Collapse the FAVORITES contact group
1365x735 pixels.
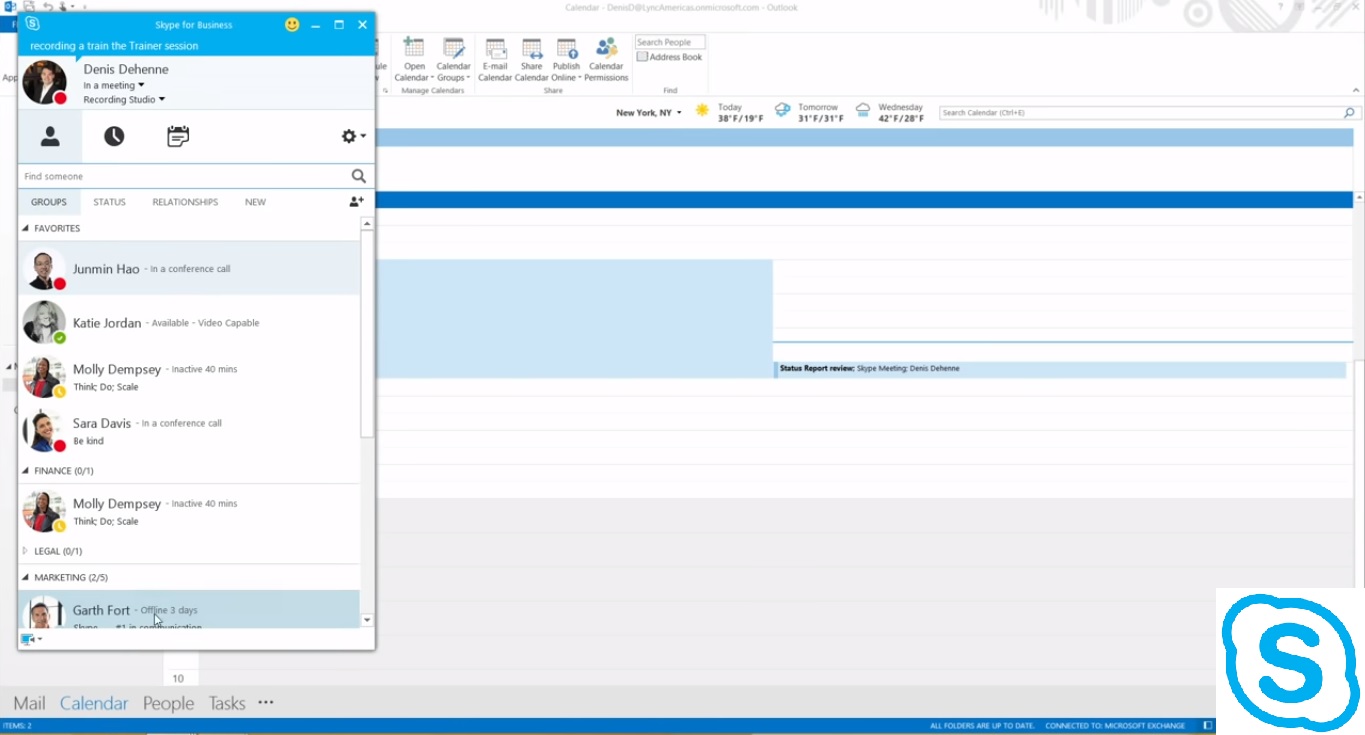point(26,228)
